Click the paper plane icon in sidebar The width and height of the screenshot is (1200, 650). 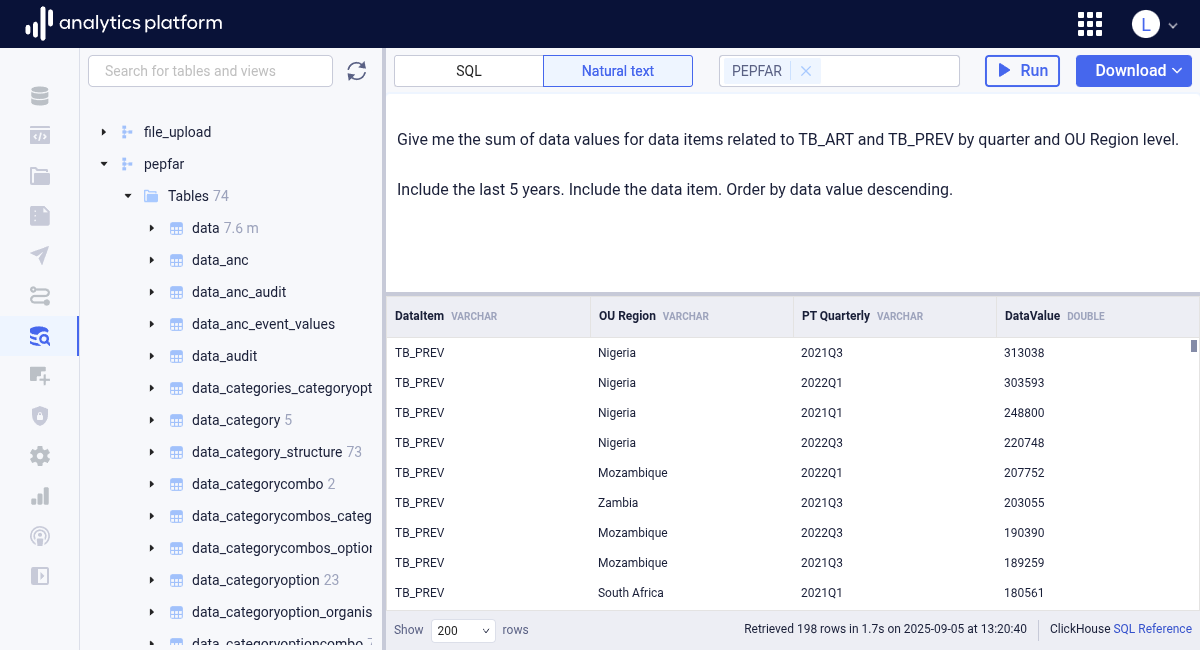coord(40,256)
